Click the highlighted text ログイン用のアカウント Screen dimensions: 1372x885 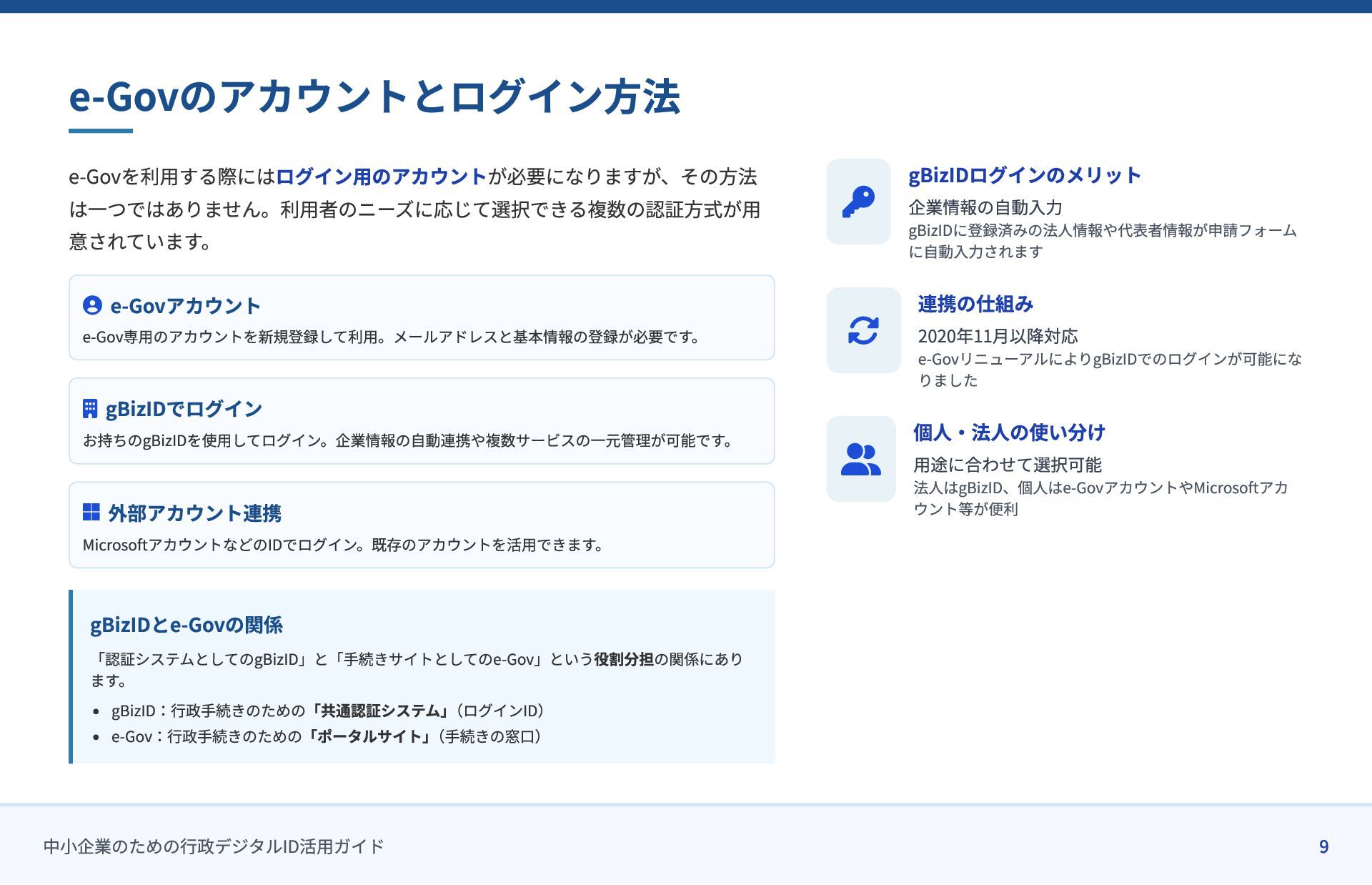(381, 176)
